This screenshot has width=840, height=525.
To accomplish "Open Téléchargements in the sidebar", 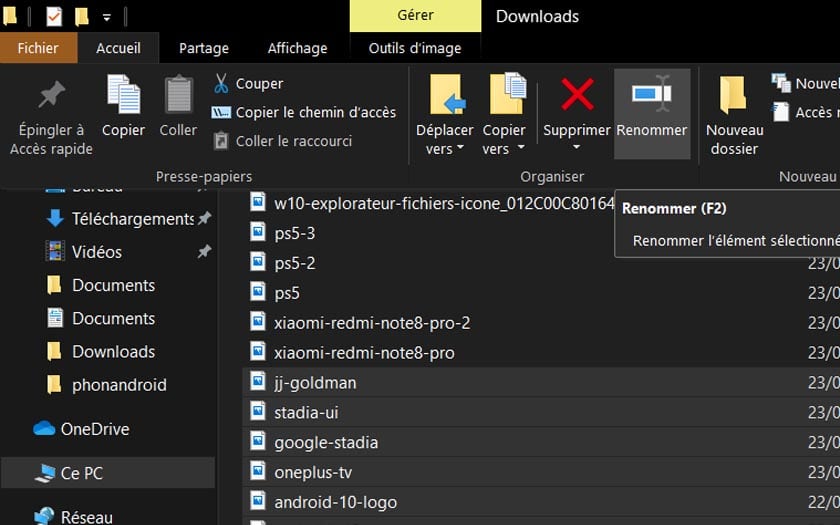I will click(x=132, y=219).
